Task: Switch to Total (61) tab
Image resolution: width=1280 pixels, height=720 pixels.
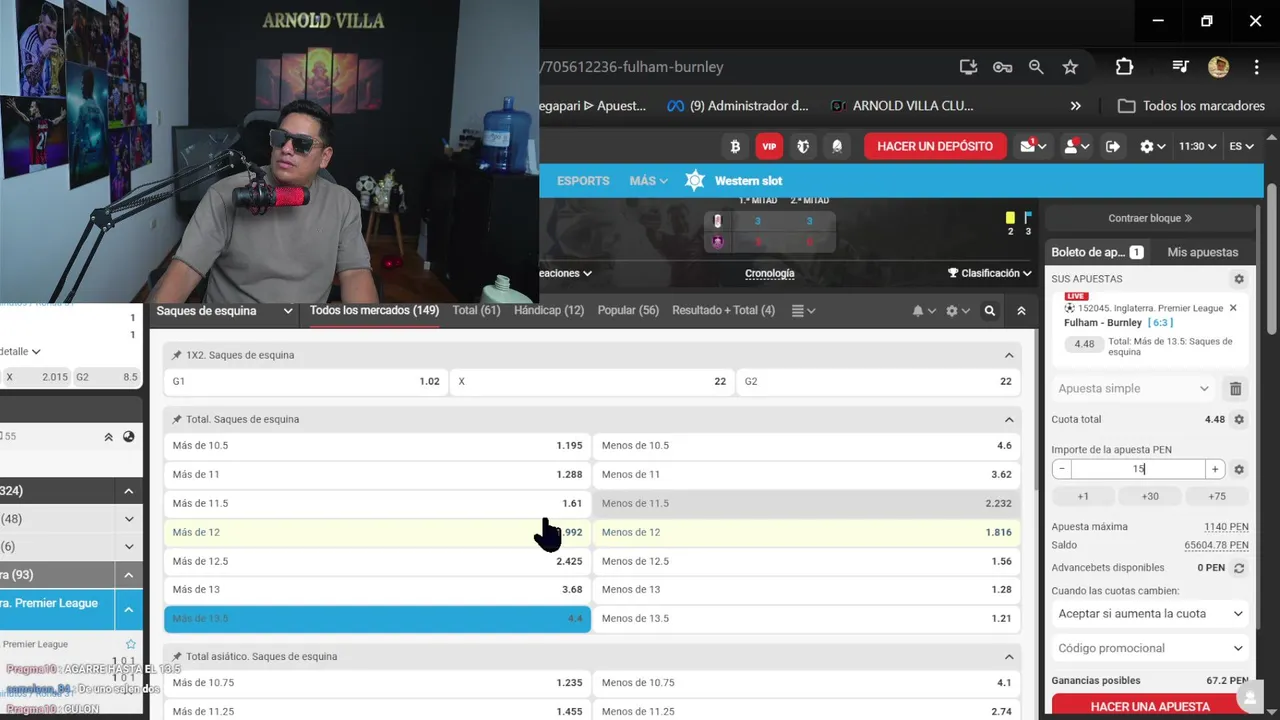Action: pyautogui.click(x=476, y=311)
